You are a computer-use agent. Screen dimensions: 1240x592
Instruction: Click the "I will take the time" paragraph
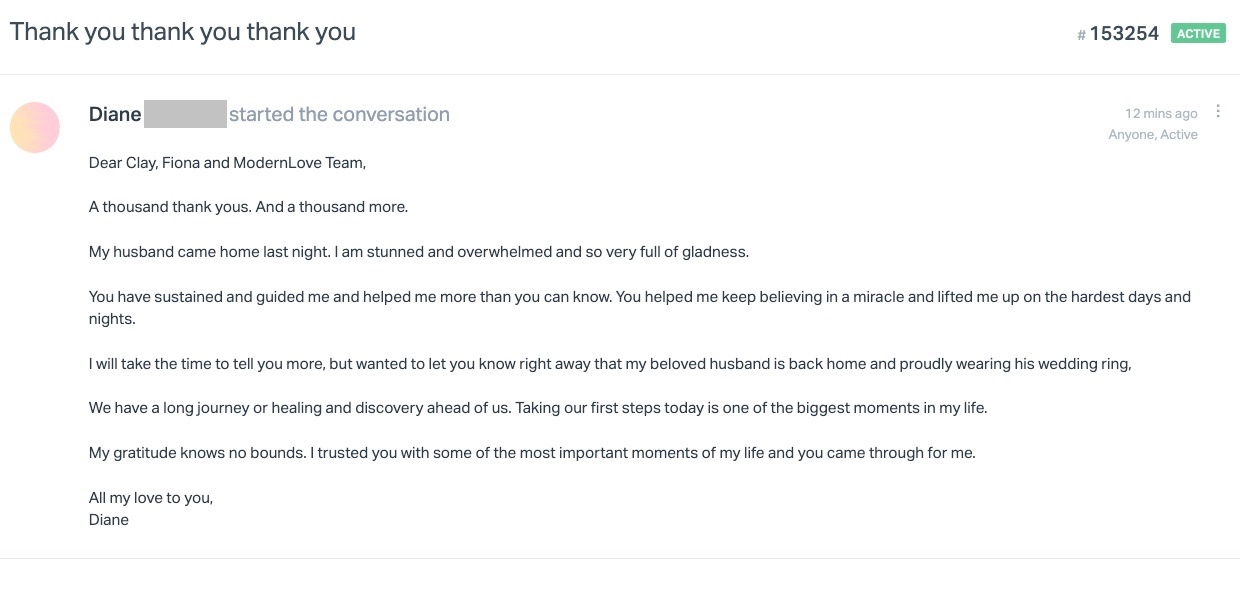(x=610, y=364)
